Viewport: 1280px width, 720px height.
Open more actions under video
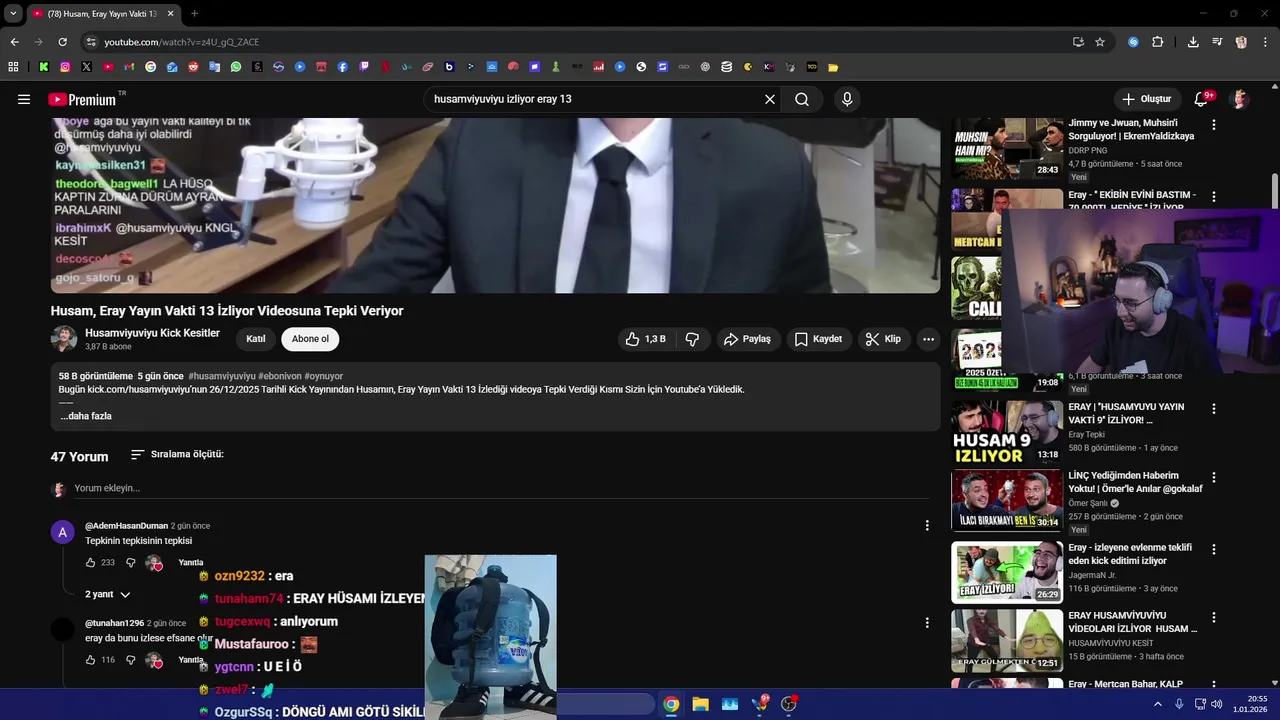click(x=928, y=339)
